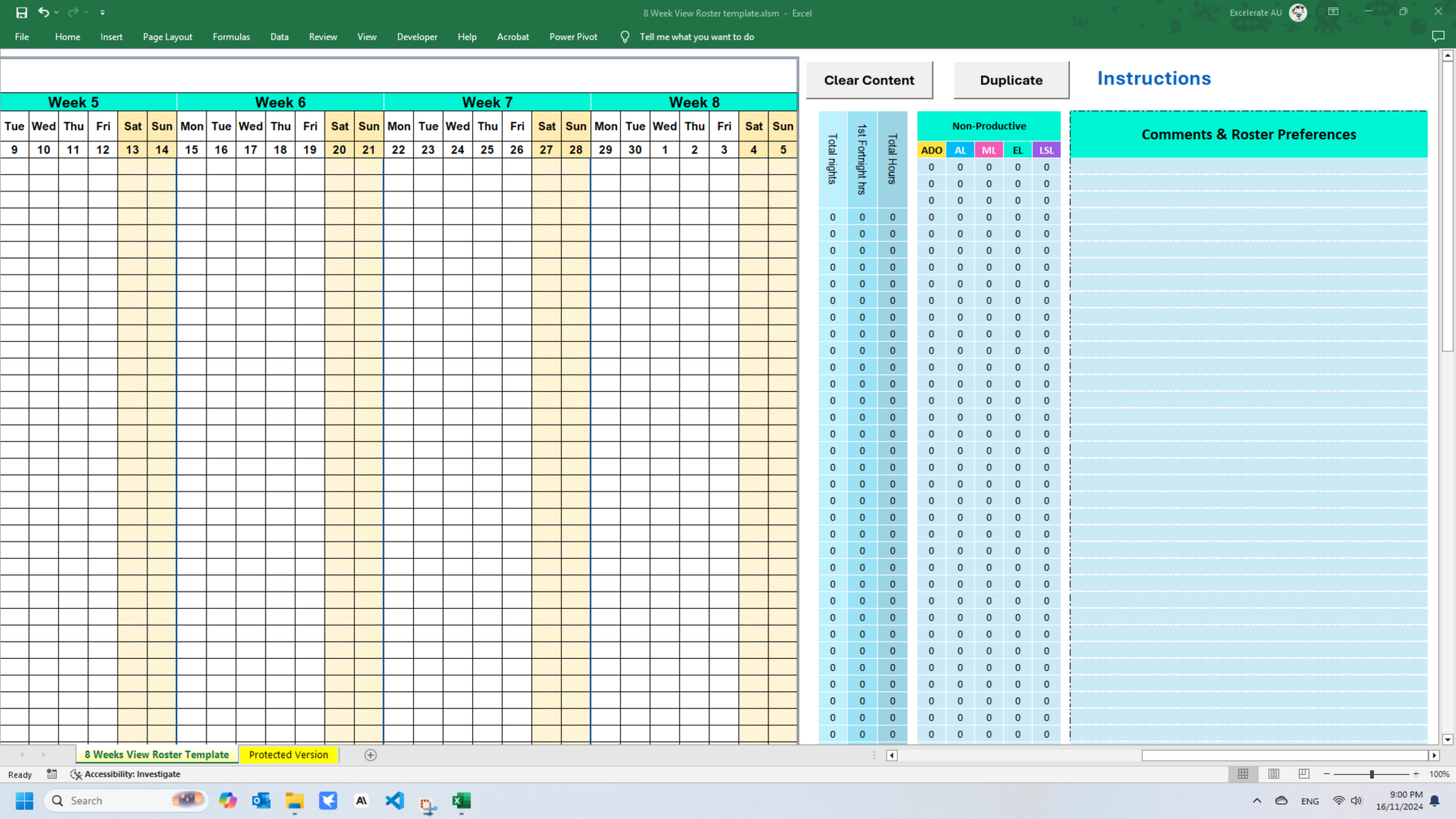1456x819 pixels.
Task: Click Ribbon Display Options icon
Action: tap(1333, 12)
